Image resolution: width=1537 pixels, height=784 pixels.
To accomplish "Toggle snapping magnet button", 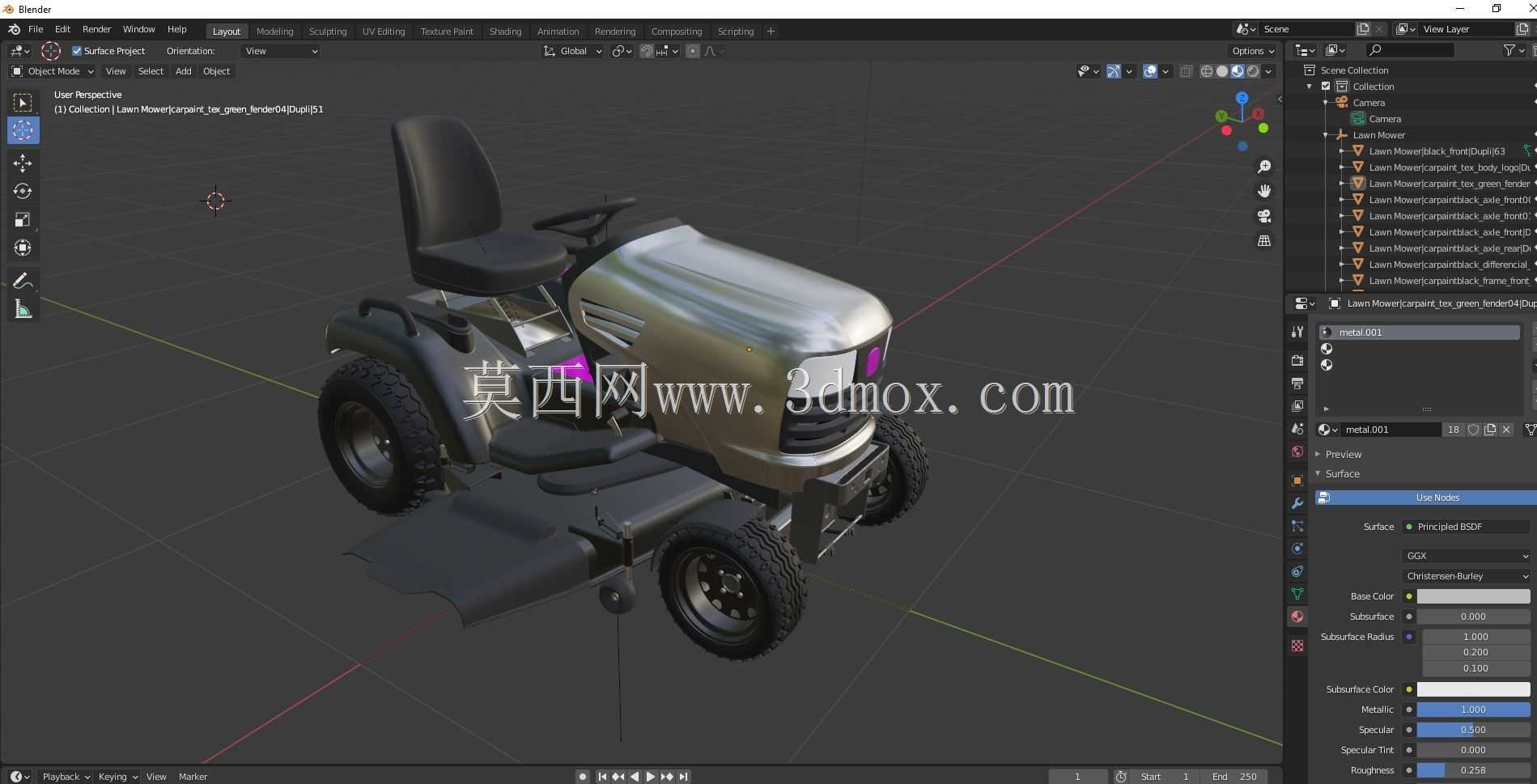I will [647, 51].
